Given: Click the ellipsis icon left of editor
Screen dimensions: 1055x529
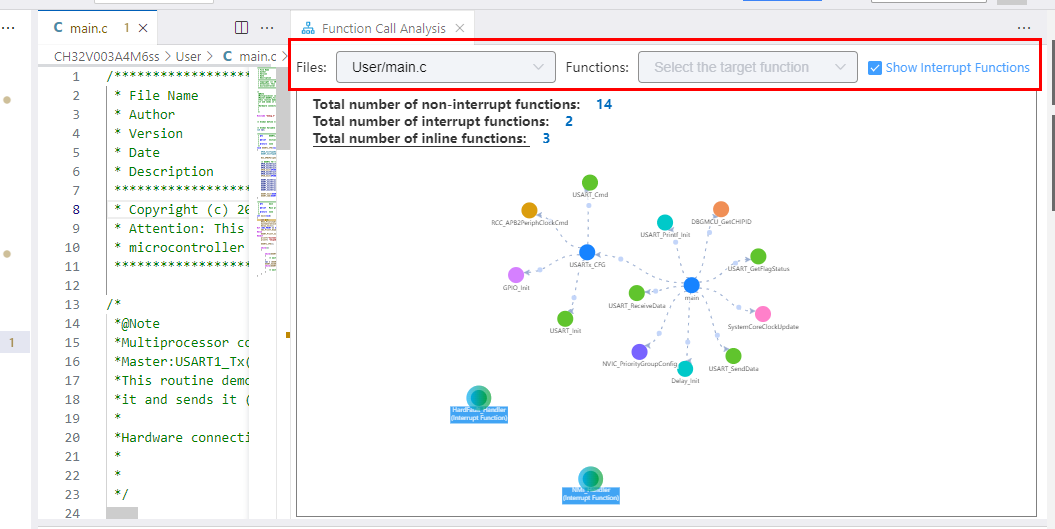Looking at the screenshot, I should pyautogui.click(x=8, y=28).
